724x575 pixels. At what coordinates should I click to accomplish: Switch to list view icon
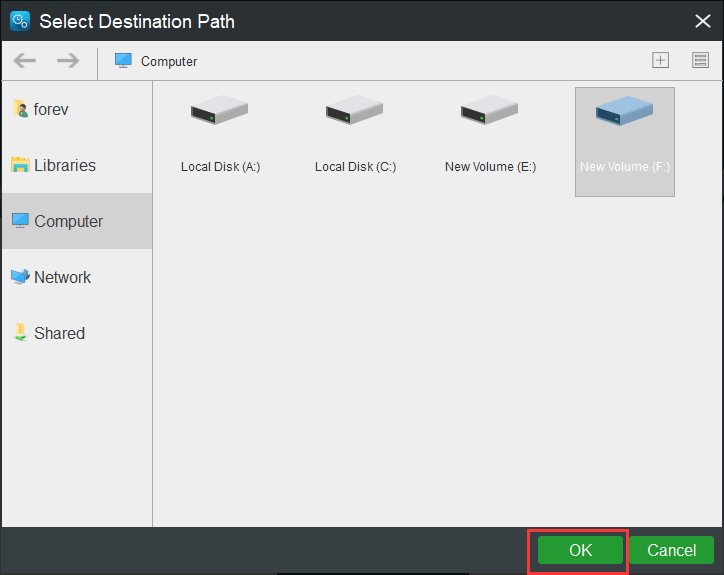click(700, 60)
